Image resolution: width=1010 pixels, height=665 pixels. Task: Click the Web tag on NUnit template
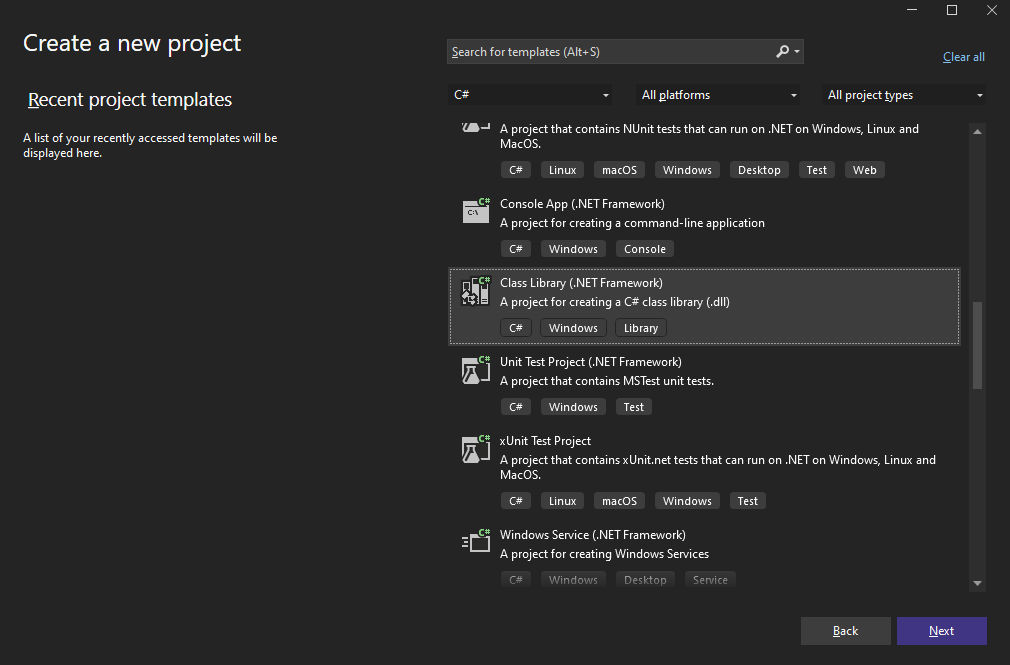click(x=864, y=170)
